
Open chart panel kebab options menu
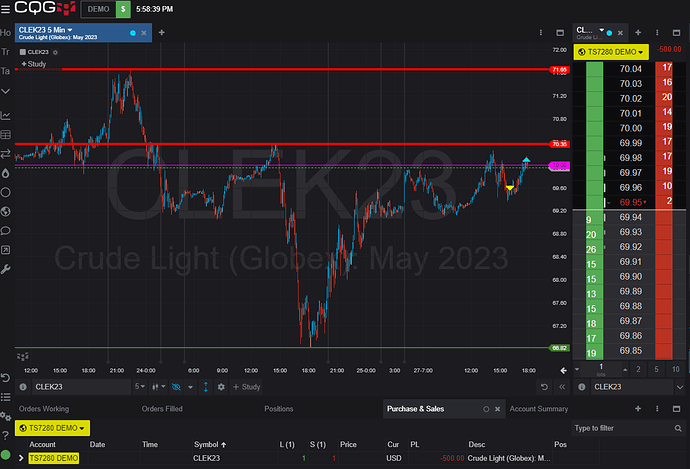(x=541, y=33)
